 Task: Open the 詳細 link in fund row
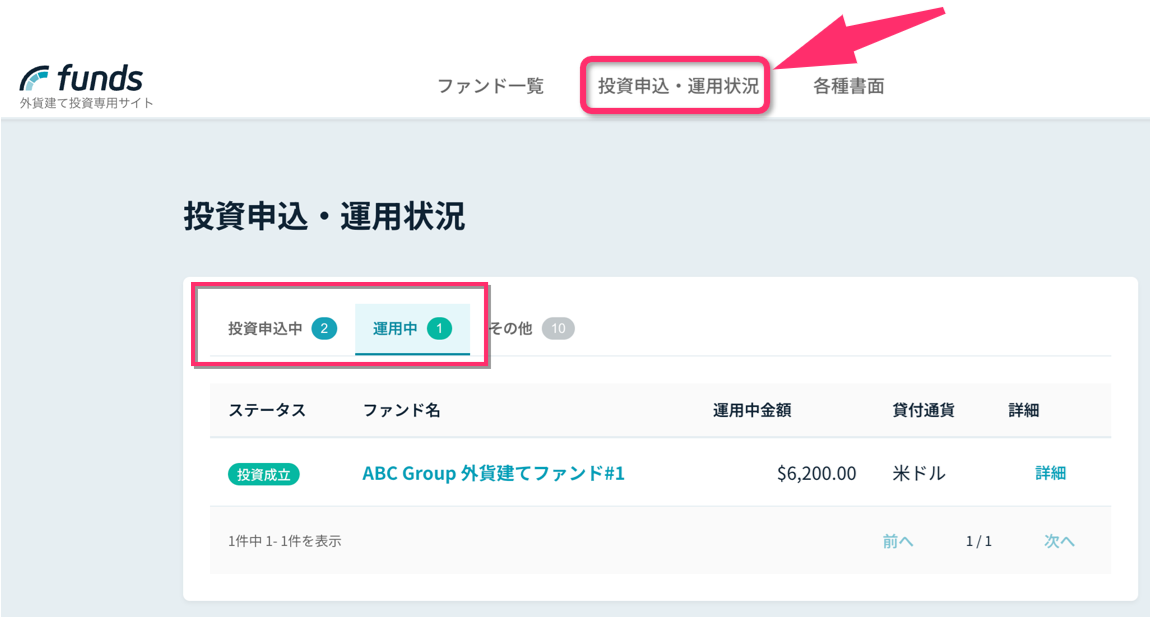pyautogui.click(x=1050, y=473)
